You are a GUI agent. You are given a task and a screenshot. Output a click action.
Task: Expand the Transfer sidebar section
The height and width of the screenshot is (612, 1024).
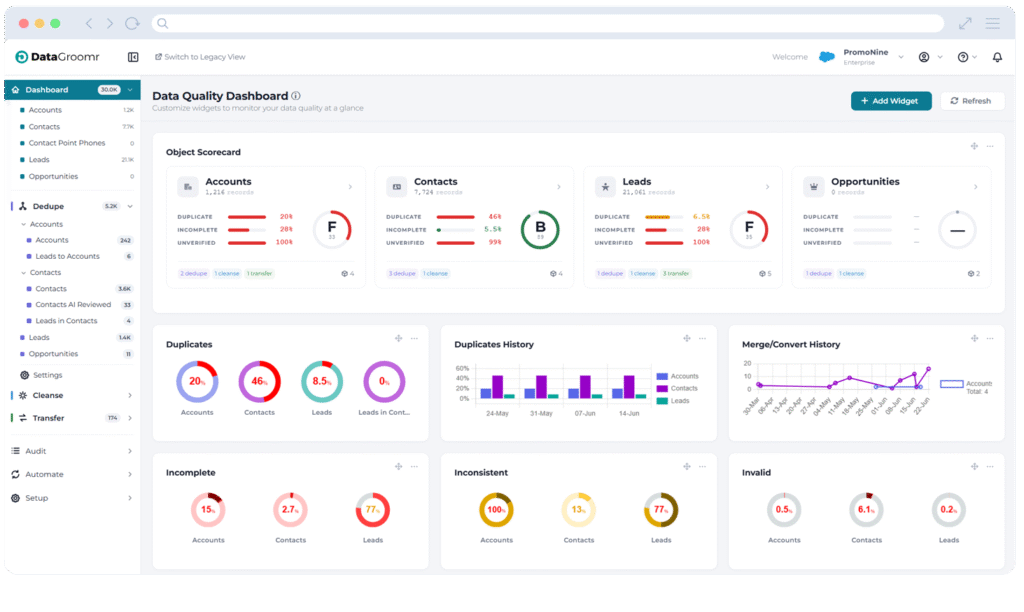pos(130,418)
